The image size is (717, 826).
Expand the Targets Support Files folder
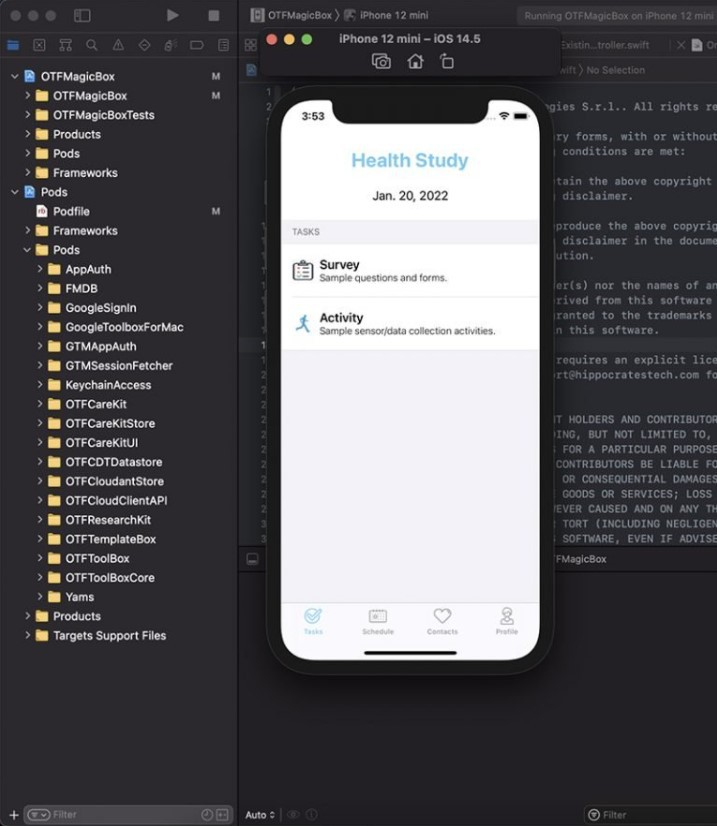click(x=27, y=635)
